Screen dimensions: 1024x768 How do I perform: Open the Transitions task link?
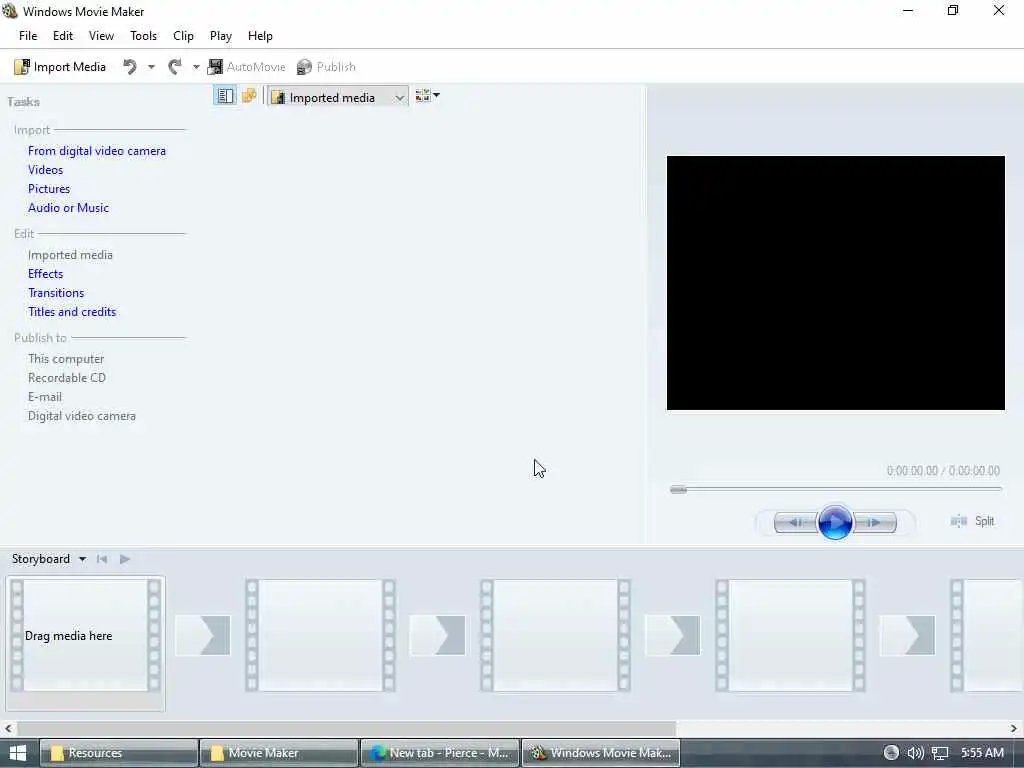point(56,293)
